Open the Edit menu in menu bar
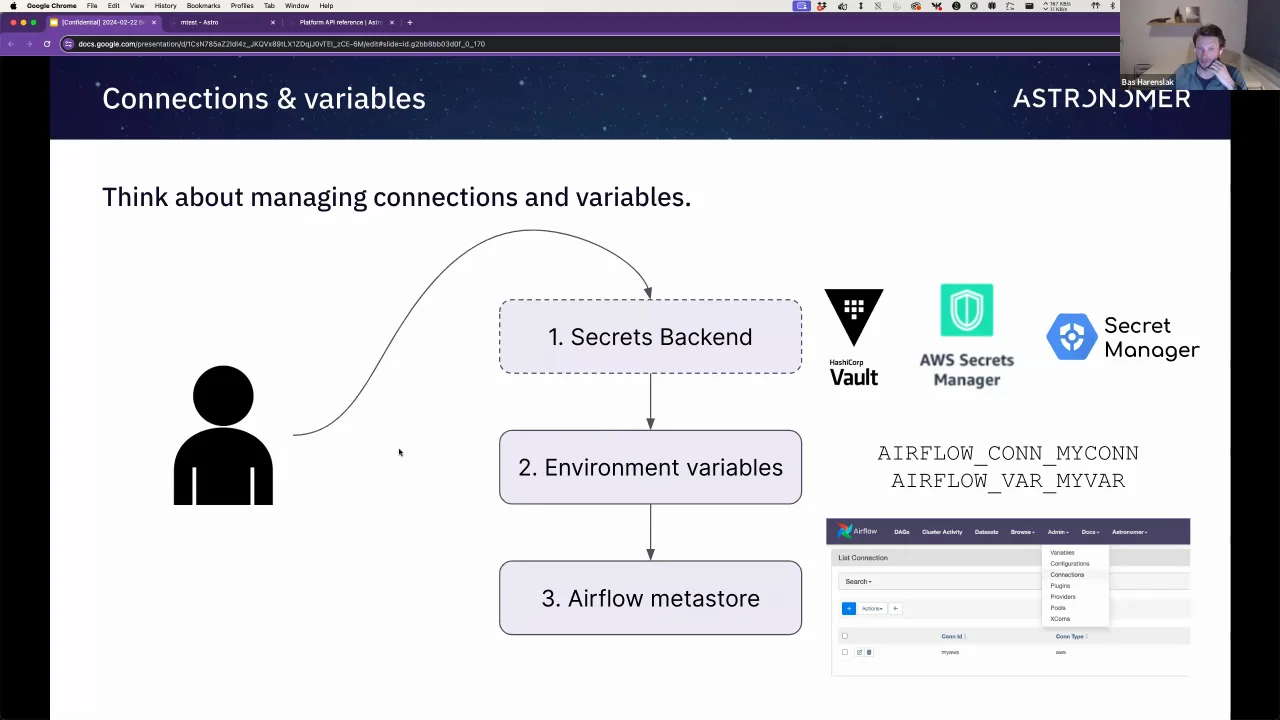 pyautogui.click(x=114, y=6)
